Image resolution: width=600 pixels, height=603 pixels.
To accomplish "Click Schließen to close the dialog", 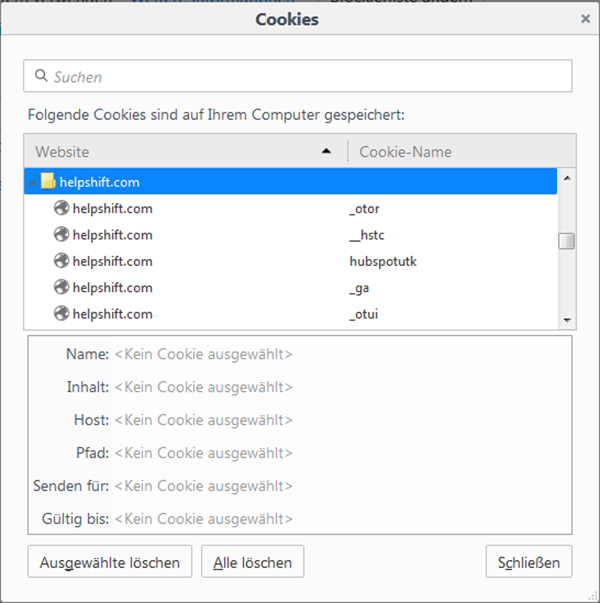I will coord(529,561).
